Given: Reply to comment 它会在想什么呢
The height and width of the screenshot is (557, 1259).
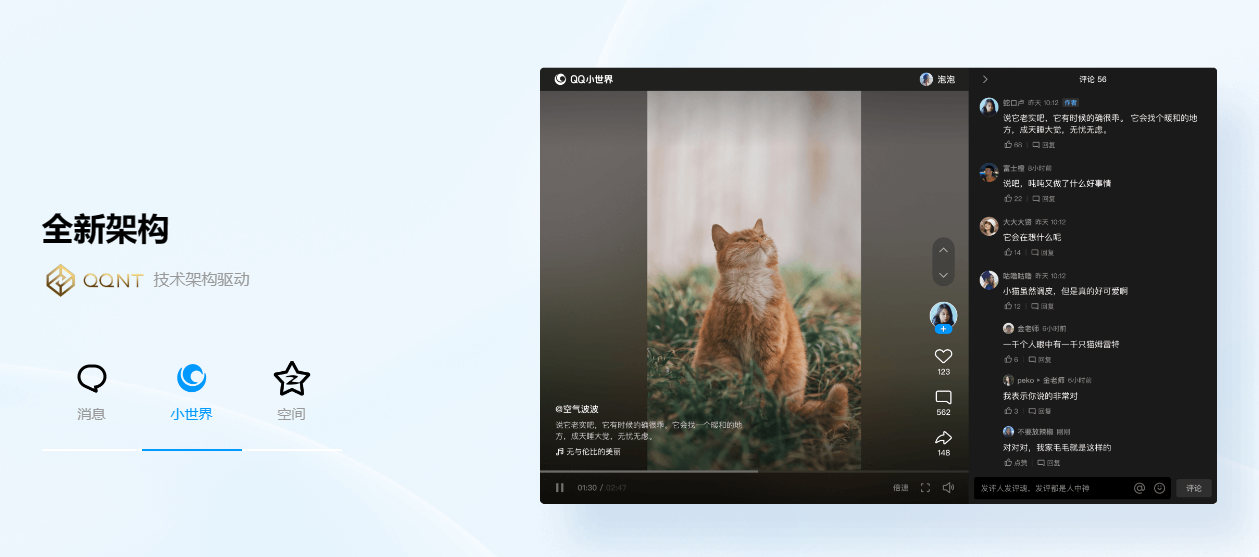Looking at the screenshot, I should coord(1043,252).
